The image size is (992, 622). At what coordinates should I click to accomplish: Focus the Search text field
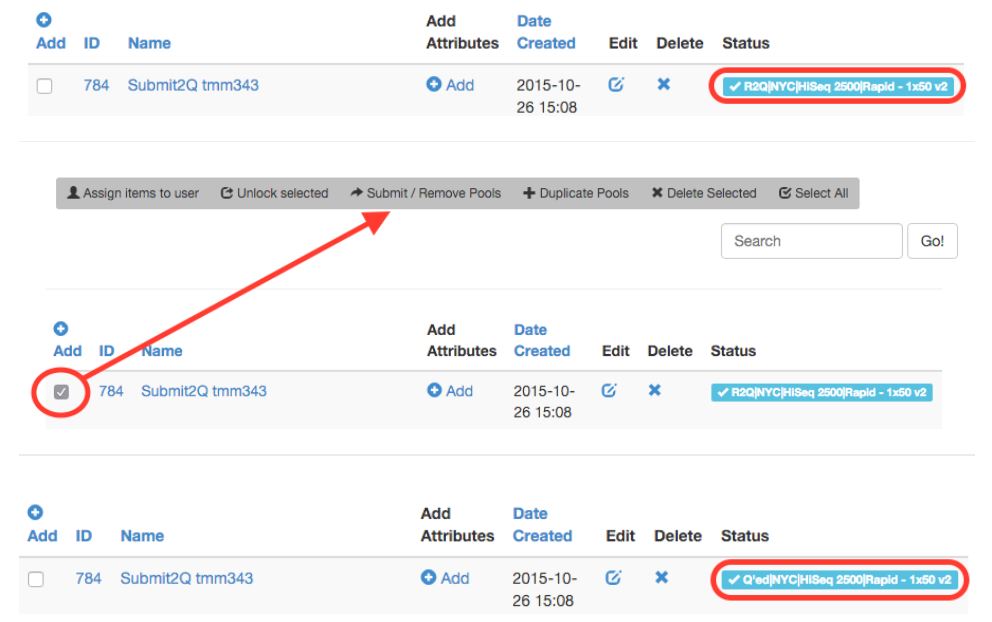tap(811, 241)
